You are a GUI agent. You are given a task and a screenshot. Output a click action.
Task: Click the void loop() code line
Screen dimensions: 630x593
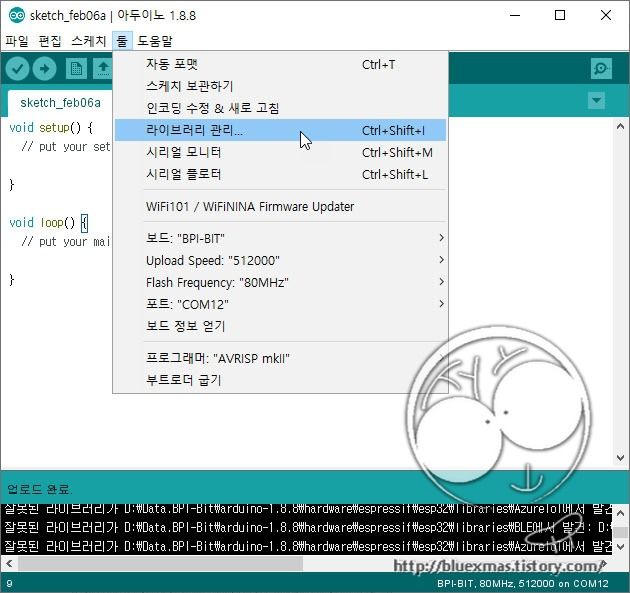(48, 223)
